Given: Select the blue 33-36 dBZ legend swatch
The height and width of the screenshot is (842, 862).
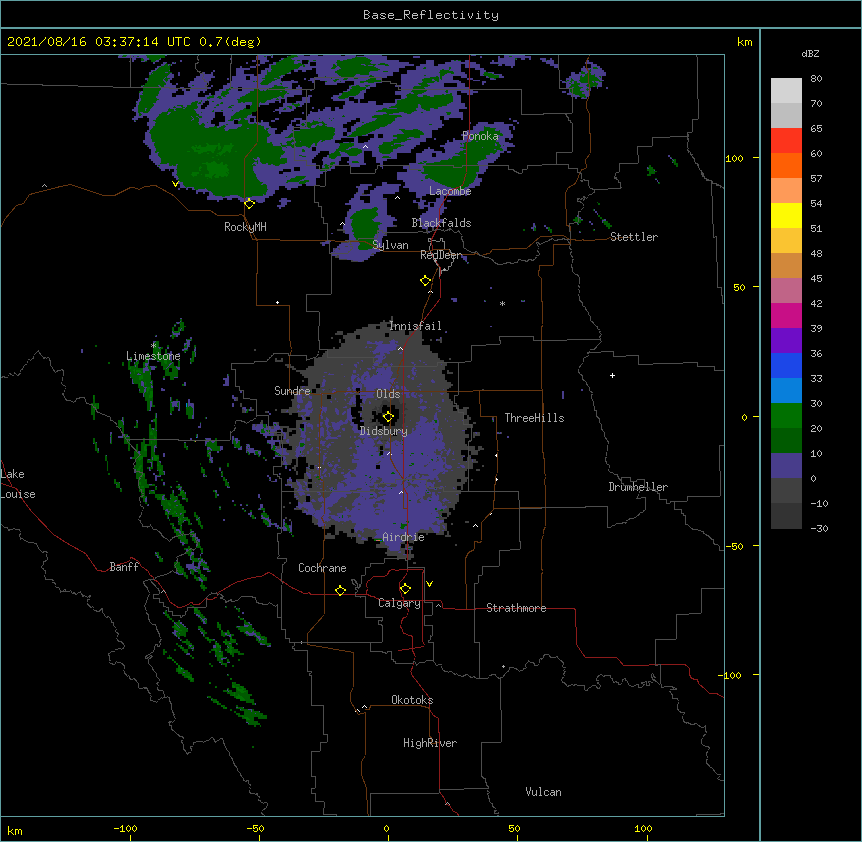Looking at the screenshot, I should pos(786,365).
